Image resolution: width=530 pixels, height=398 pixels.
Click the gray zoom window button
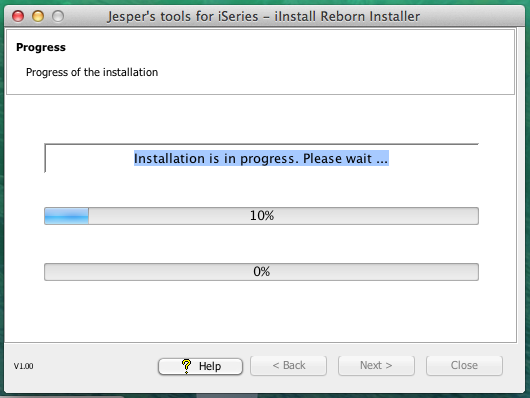(x=58, y=16)
